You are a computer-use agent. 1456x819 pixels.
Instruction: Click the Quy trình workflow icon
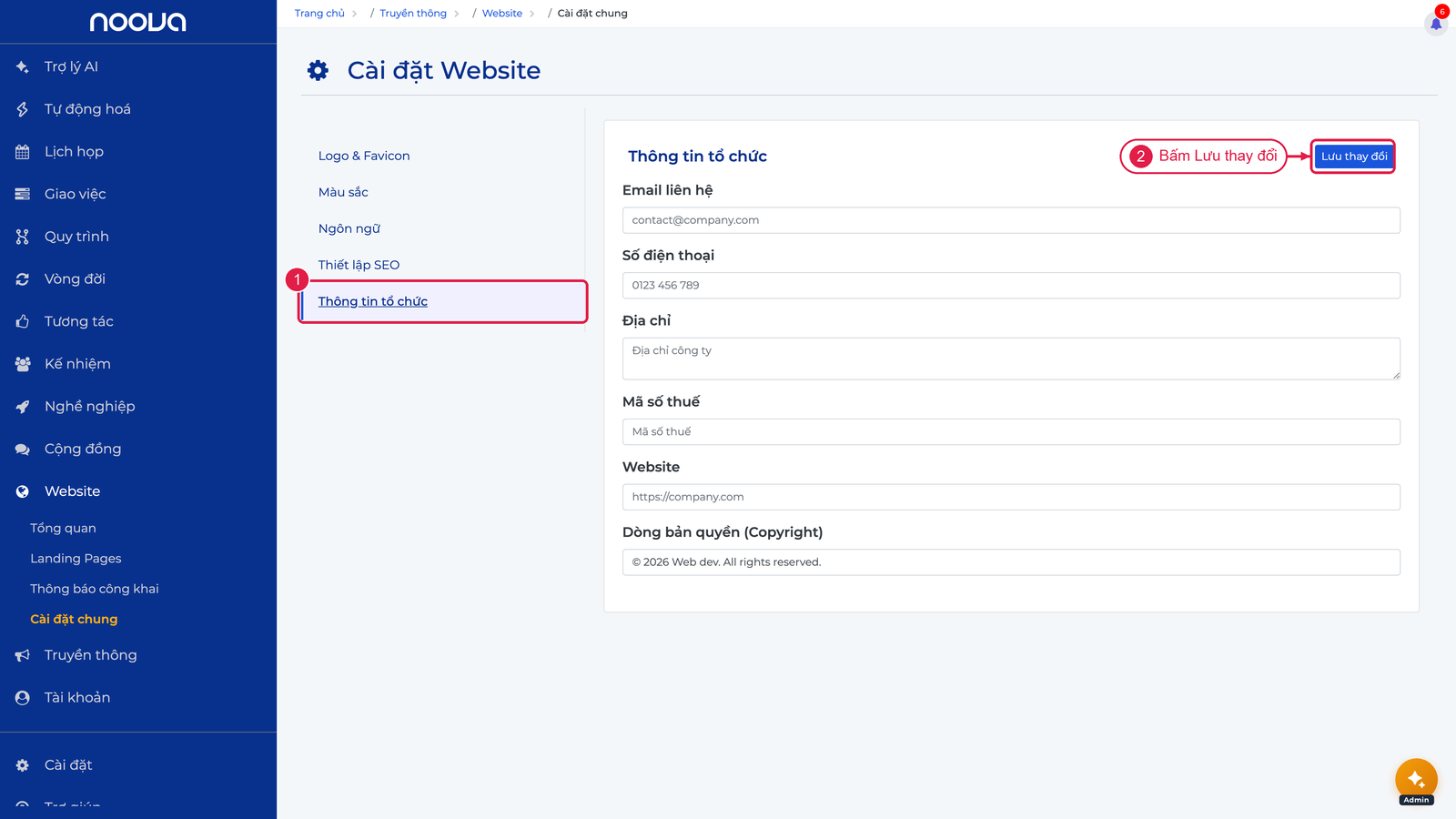(x=22, y=237)
